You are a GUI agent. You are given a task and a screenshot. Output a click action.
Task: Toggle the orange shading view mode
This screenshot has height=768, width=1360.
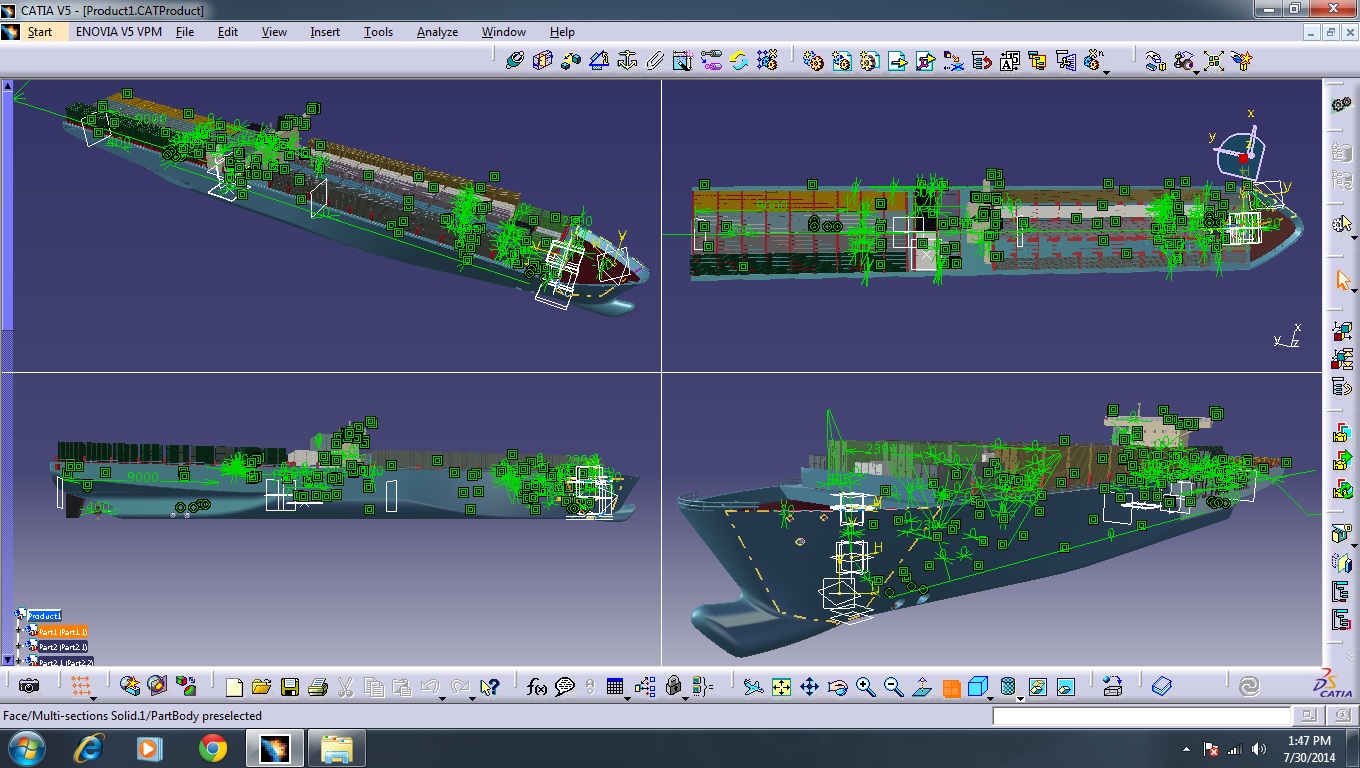point(951,687)
